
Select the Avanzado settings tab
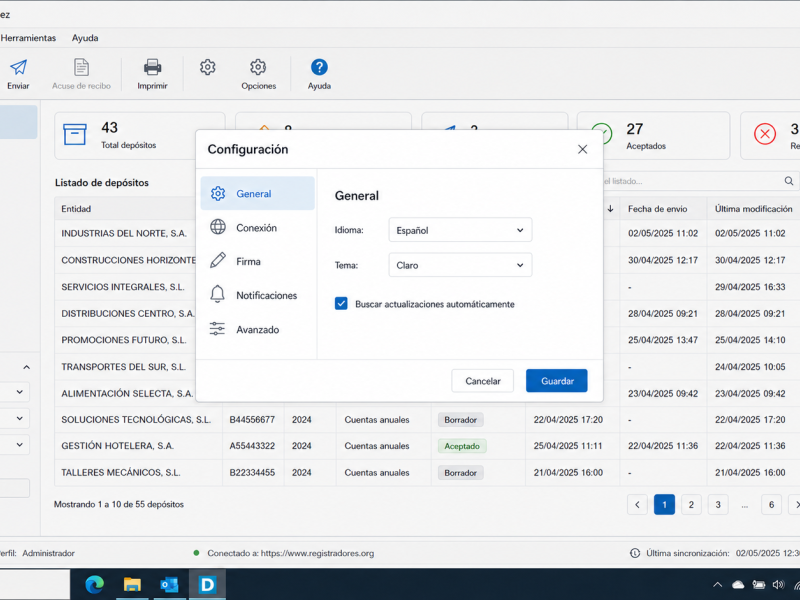pos(258,330)
